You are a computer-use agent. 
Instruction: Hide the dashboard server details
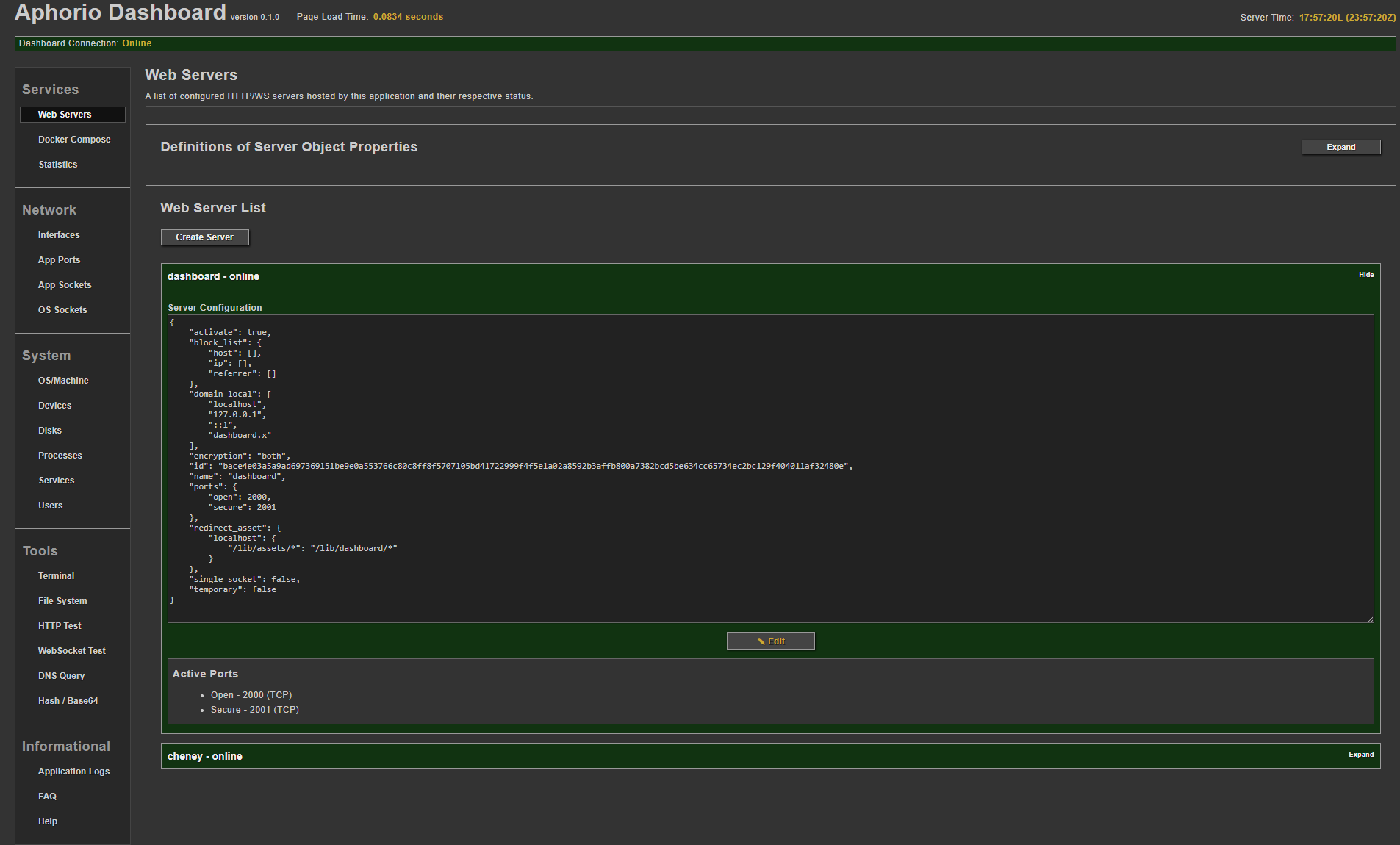[1365, 275]
